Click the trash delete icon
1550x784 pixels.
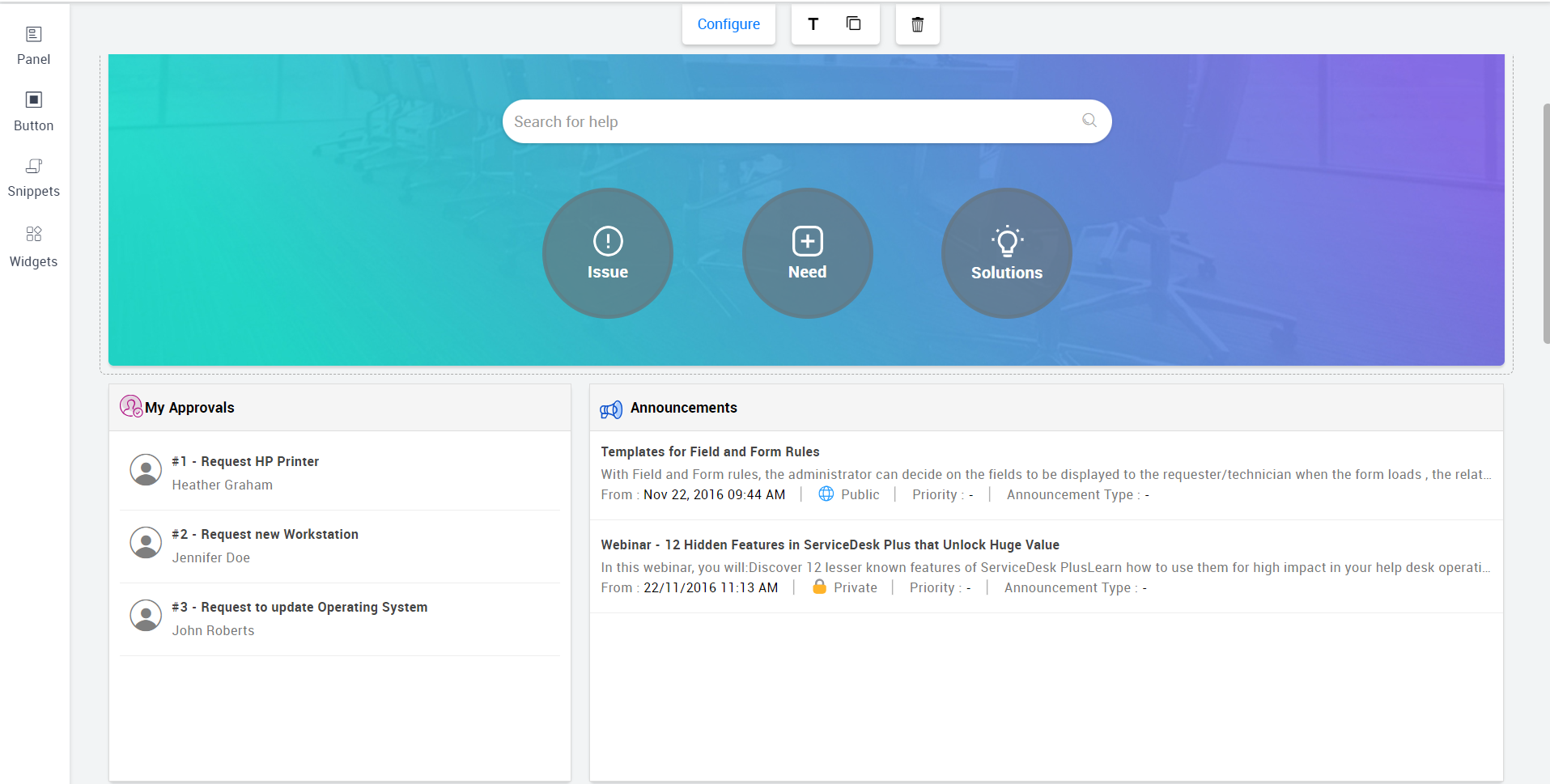(917, 24)
